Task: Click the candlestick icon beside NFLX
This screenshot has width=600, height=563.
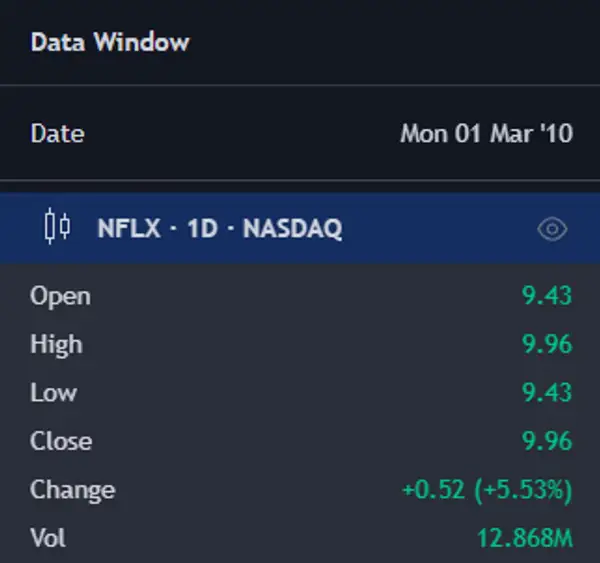Action: pos(58,228)
